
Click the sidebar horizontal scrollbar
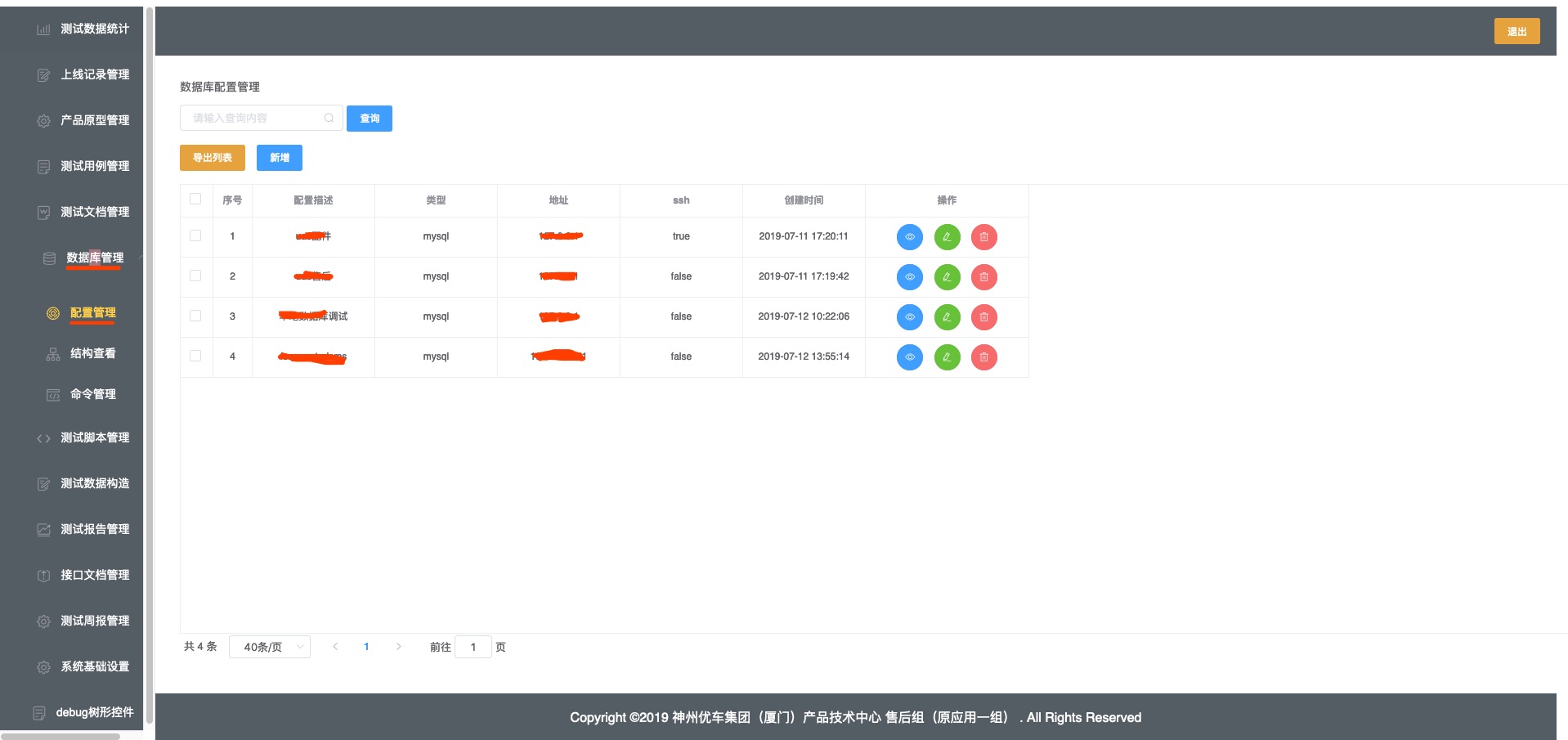coord(60,736)
